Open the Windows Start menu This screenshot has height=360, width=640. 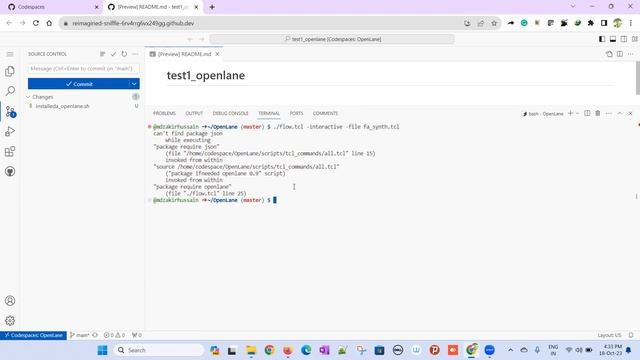point(102,350)
